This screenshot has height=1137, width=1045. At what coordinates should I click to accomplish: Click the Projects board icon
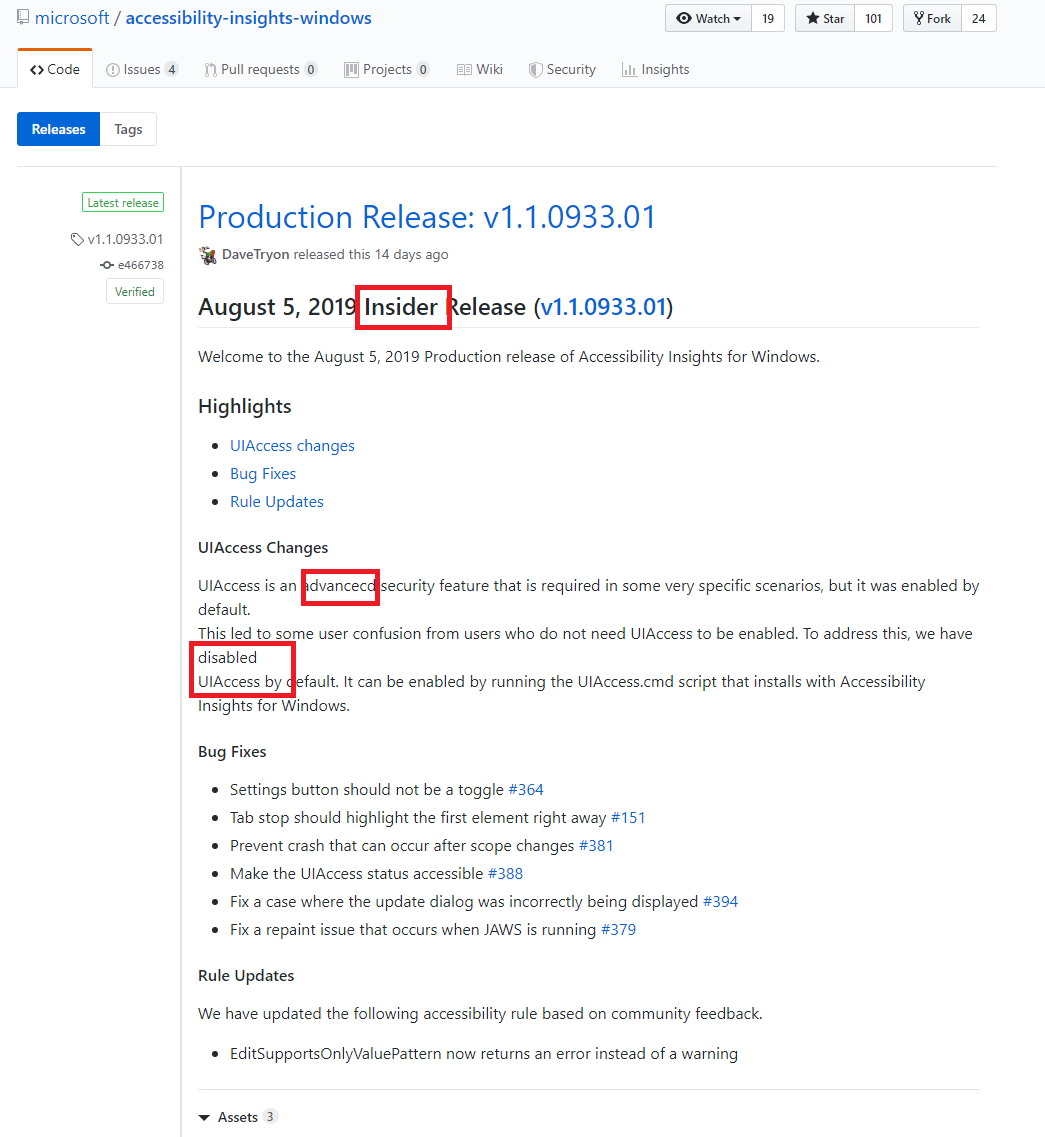(x=351, y=70)
